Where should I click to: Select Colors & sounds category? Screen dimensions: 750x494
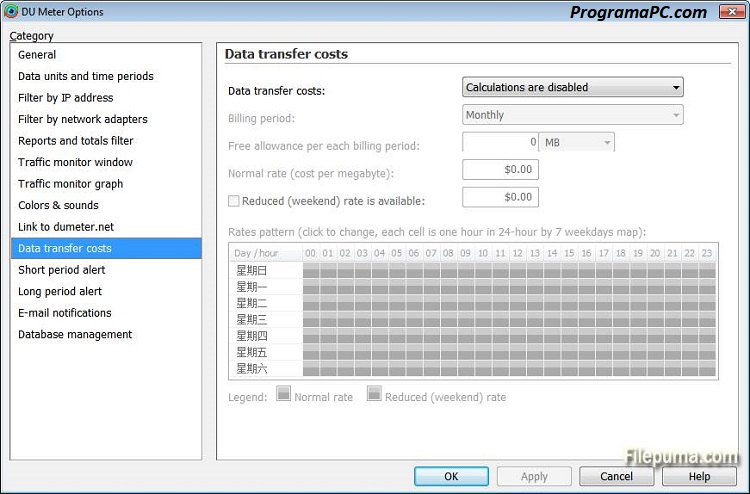[106, 205]
